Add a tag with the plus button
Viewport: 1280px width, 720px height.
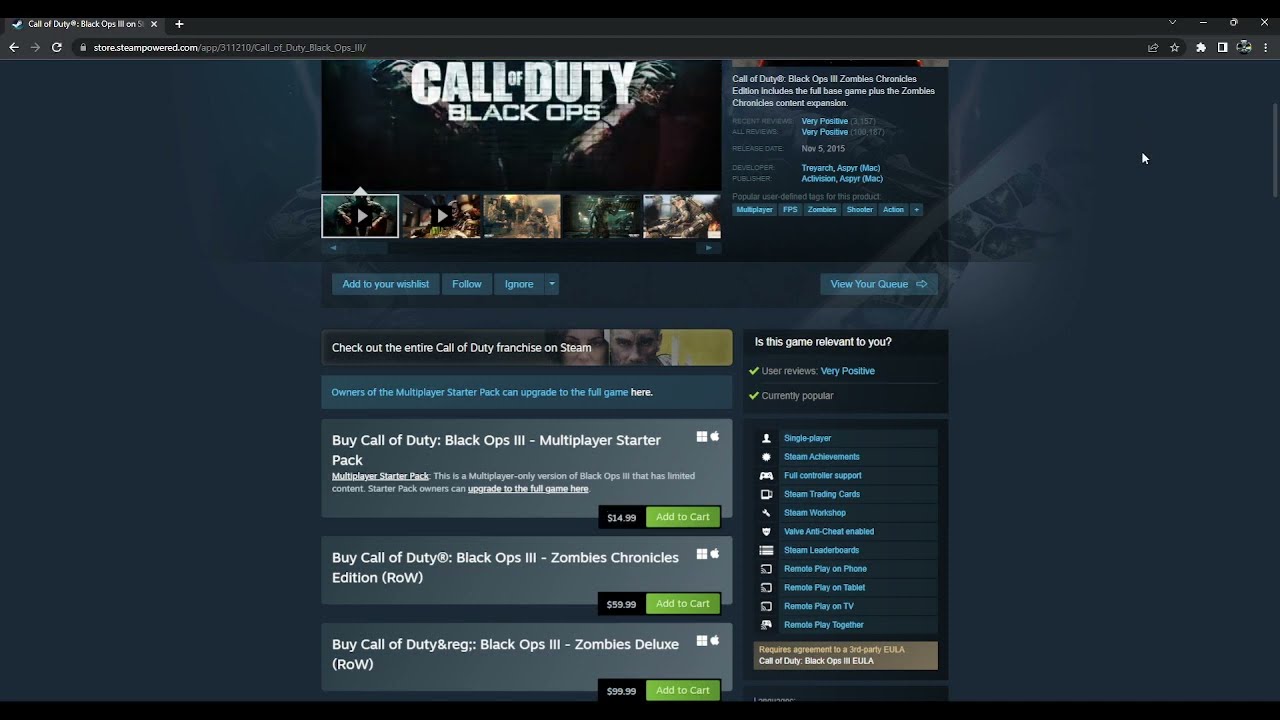(x=916, y=210)
